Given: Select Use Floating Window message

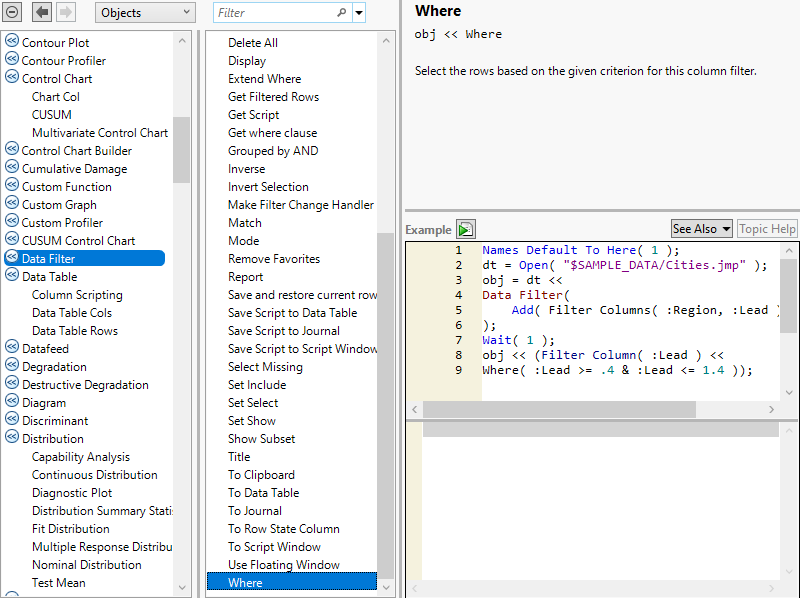Looking at the screenshot, I should [284, 565].
